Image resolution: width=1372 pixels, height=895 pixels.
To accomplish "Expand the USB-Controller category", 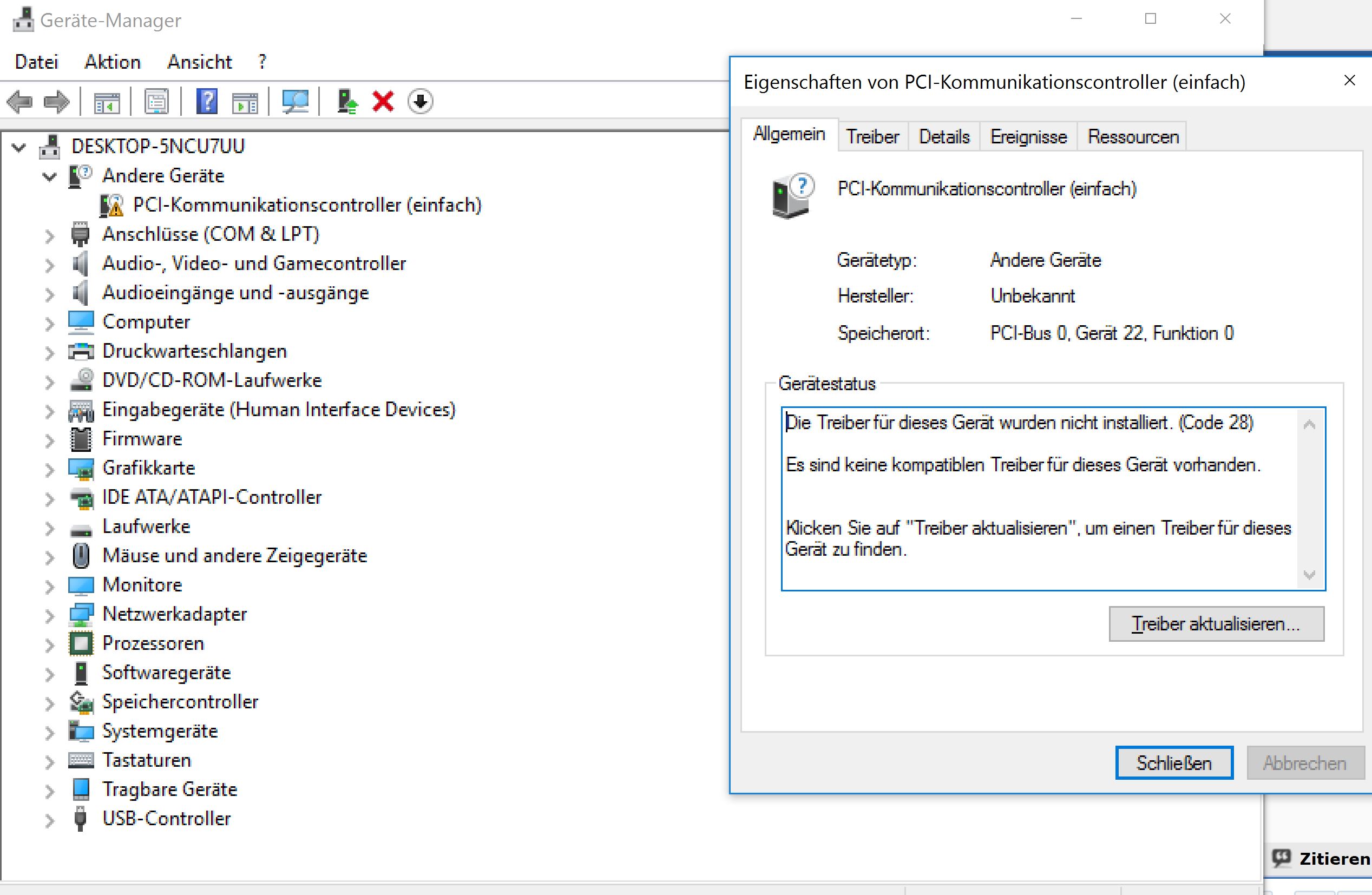I will (x=50, y=820).
